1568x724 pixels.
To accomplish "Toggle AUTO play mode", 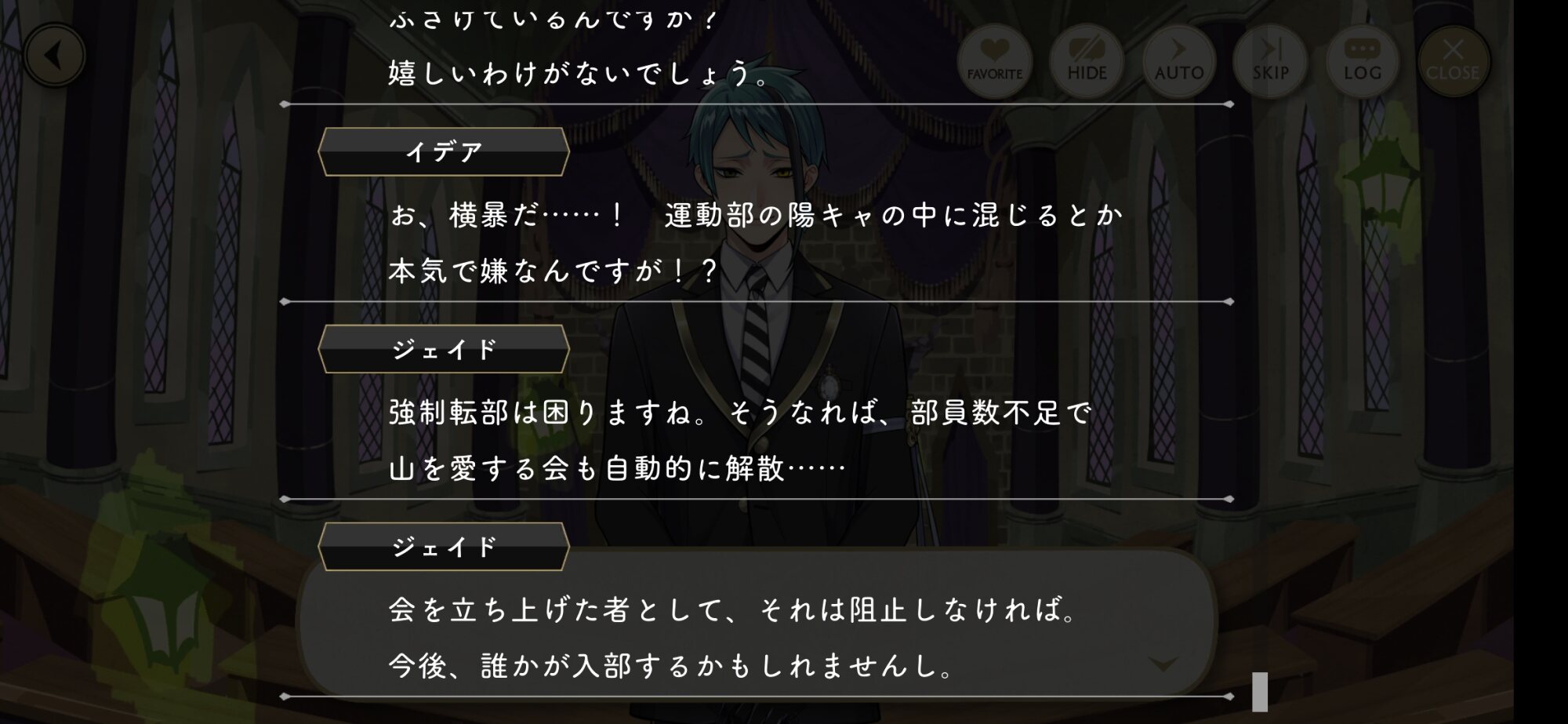I will (1178, 61).
